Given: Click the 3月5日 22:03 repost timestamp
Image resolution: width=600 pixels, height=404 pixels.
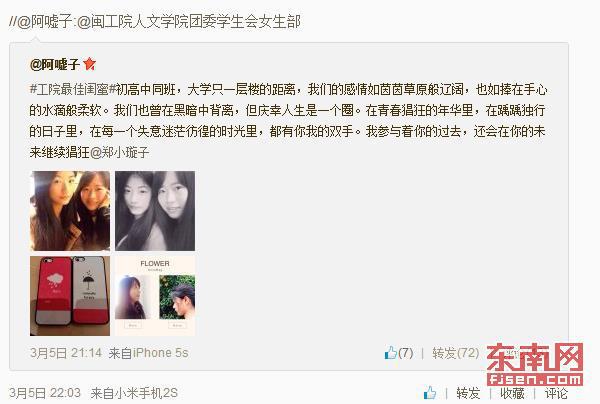Looking at the screenshot, I should click(45, 393).
